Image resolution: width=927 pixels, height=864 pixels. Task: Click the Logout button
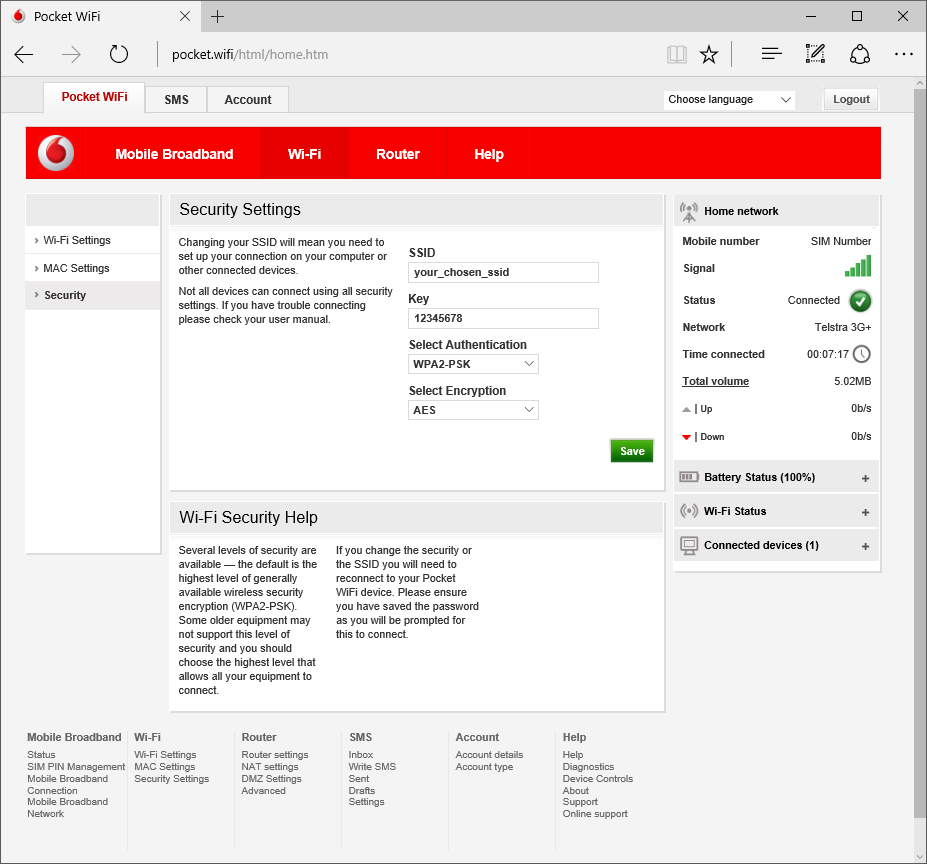851,99
